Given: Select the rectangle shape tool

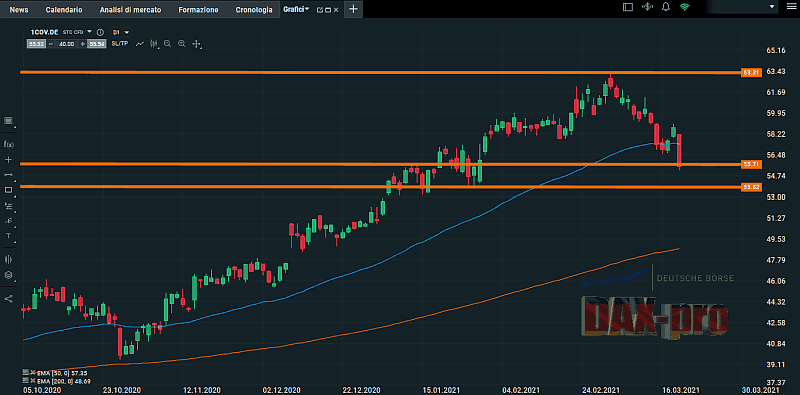Looking at the screenshot, I should click(8, 190).
